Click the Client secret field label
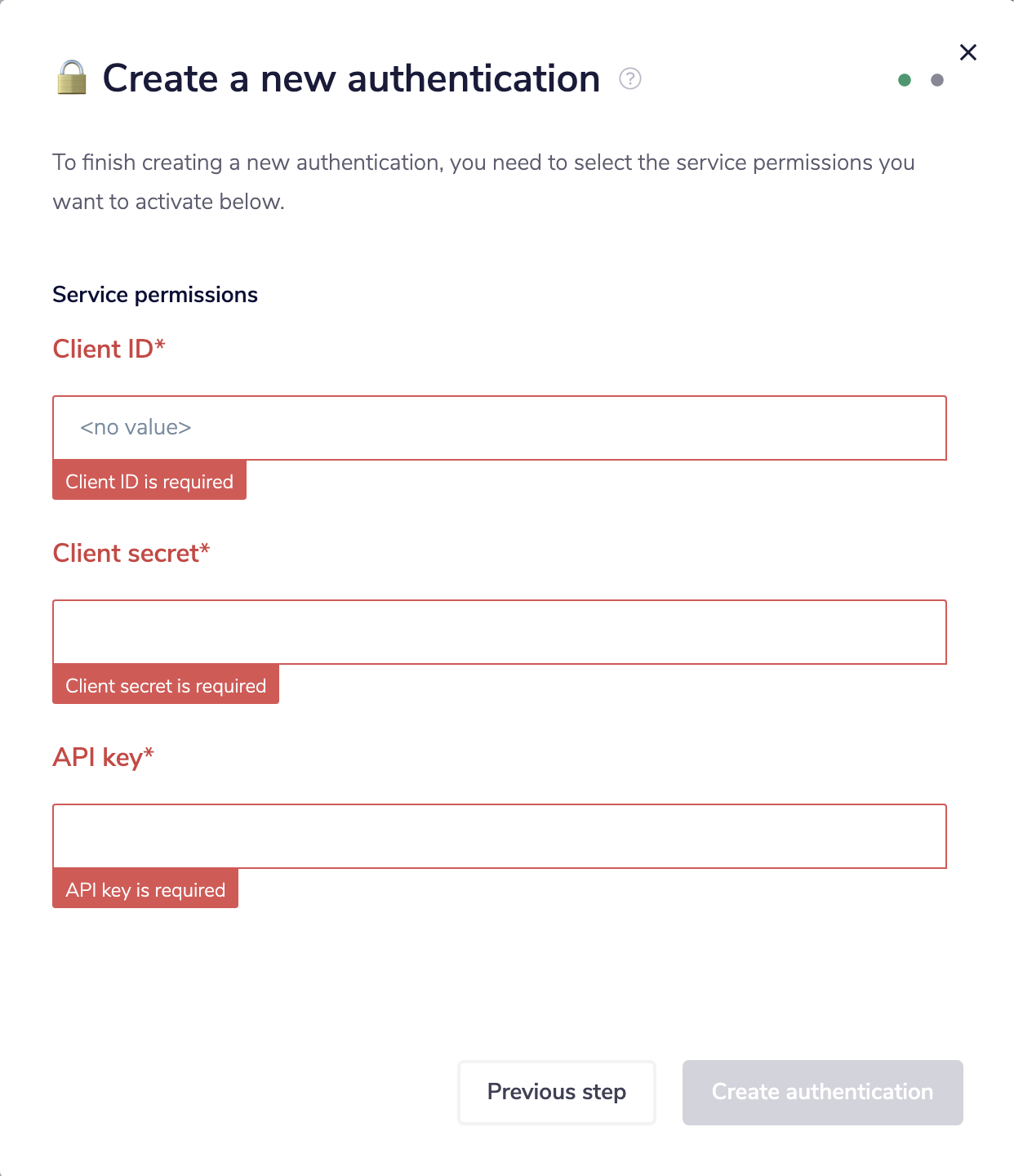 tap(131, 553)
